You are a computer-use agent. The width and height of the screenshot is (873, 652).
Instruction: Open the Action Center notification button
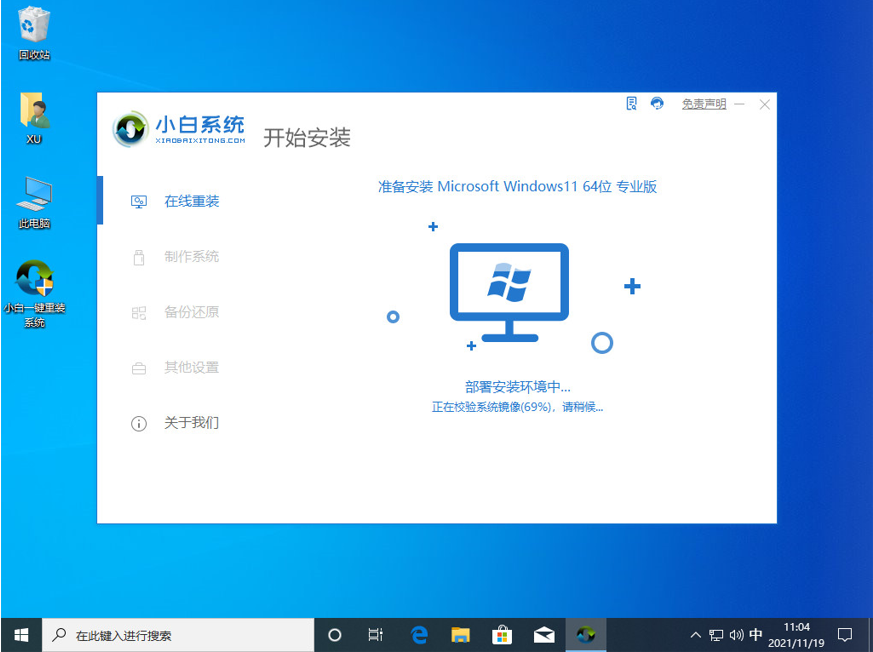[x=845, y=634]
